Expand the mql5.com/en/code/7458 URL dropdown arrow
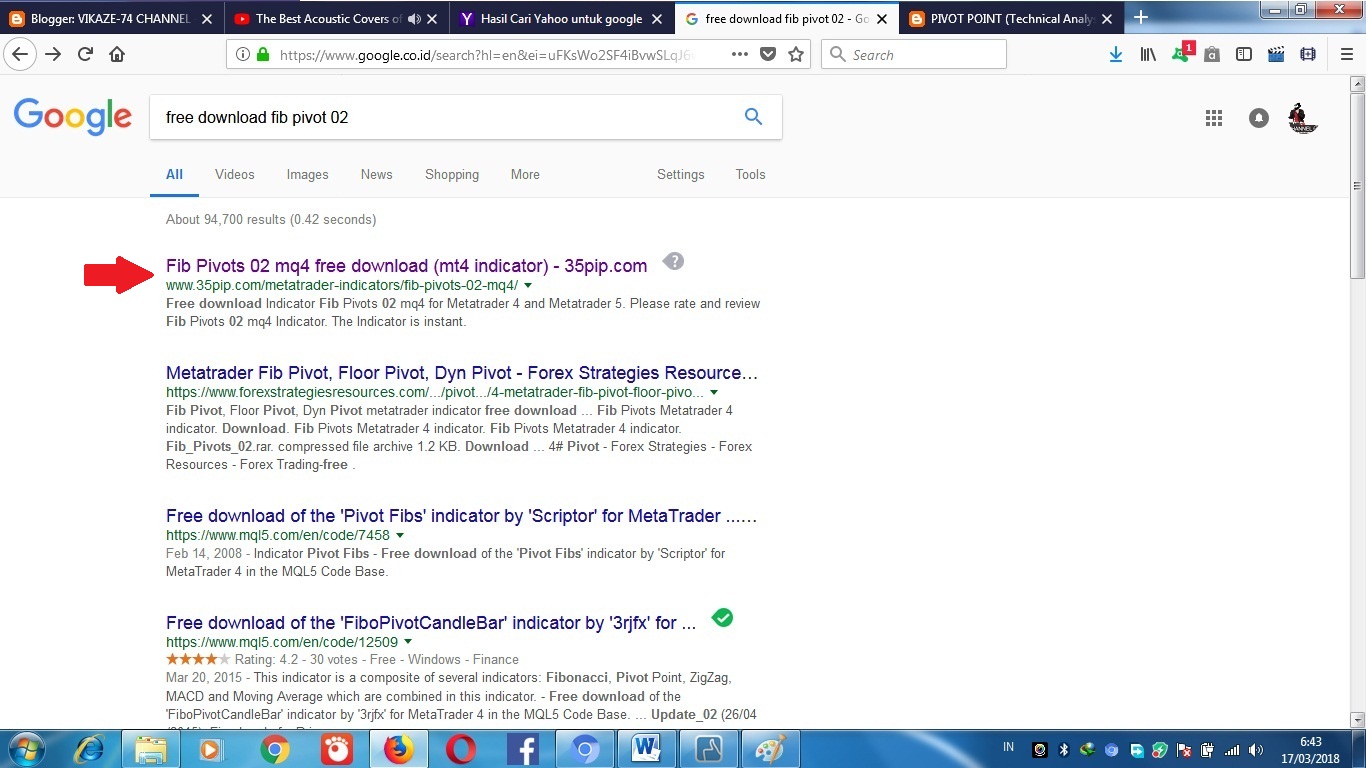The width and height of the screenshot is (1366, 768). pyautogui.click(x=400, y=536)
